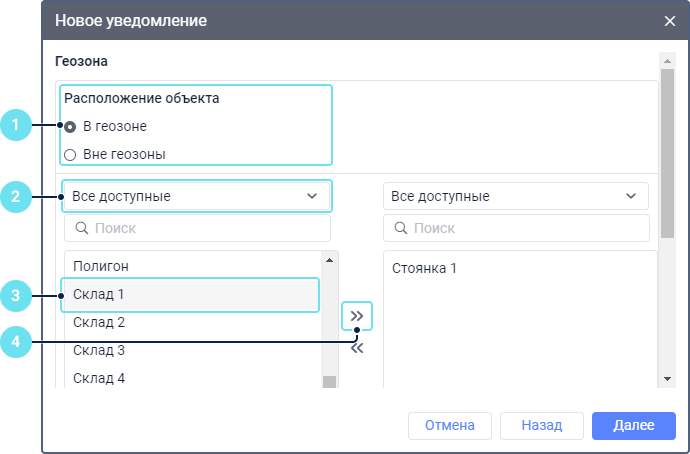Viewport: 690px width, 454px height.
Task: Go back with the Назад button
Action: click(542, 425)
